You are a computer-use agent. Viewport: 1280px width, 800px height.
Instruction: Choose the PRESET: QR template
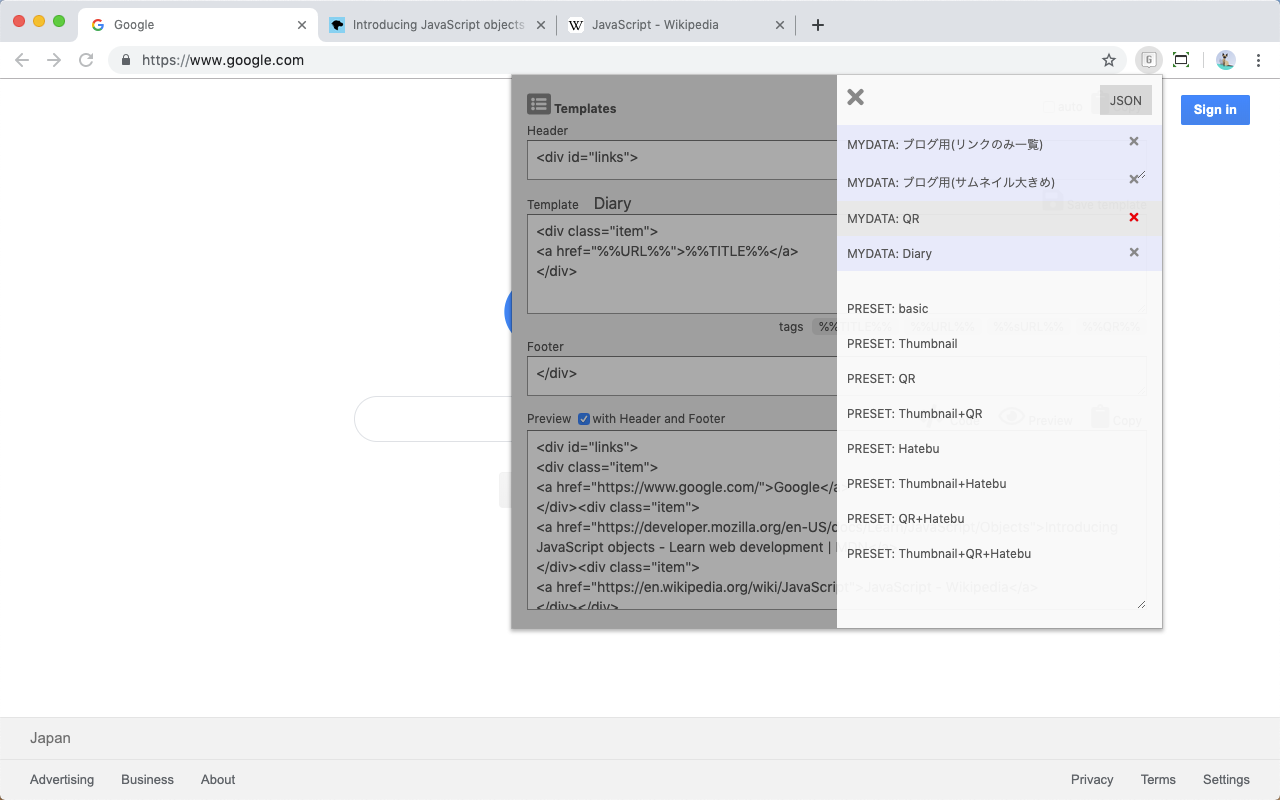coord(881,379)
